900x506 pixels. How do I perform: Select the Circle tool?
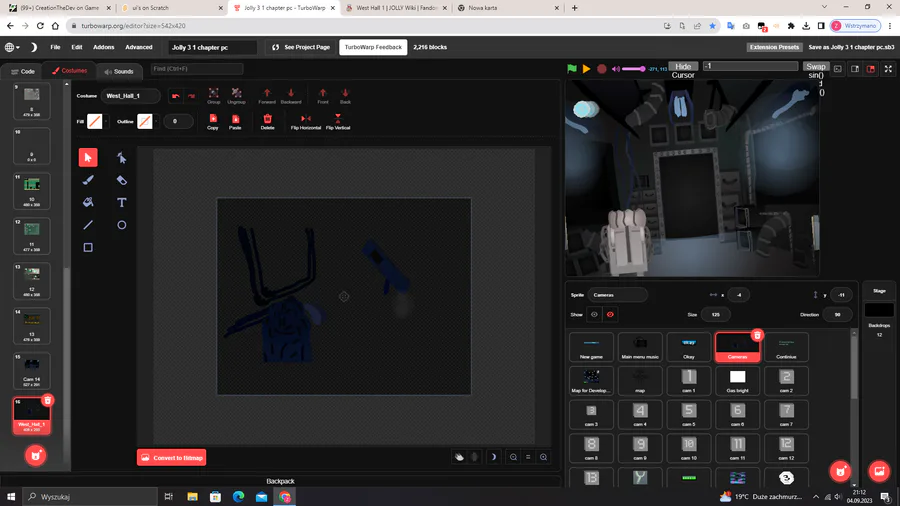122,225
